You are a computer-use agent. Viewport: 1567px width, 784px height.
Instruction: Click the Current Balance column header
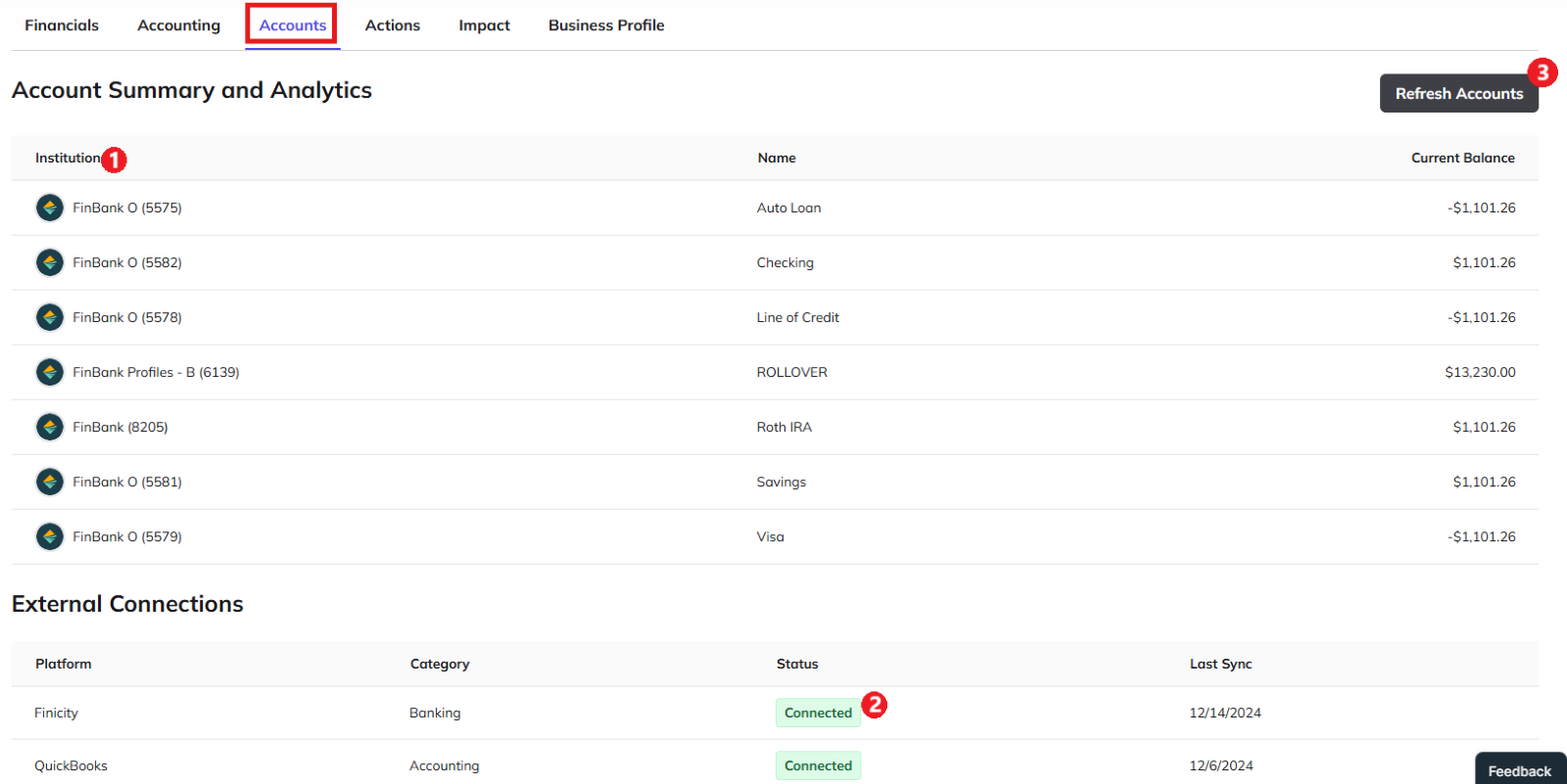1463,158
